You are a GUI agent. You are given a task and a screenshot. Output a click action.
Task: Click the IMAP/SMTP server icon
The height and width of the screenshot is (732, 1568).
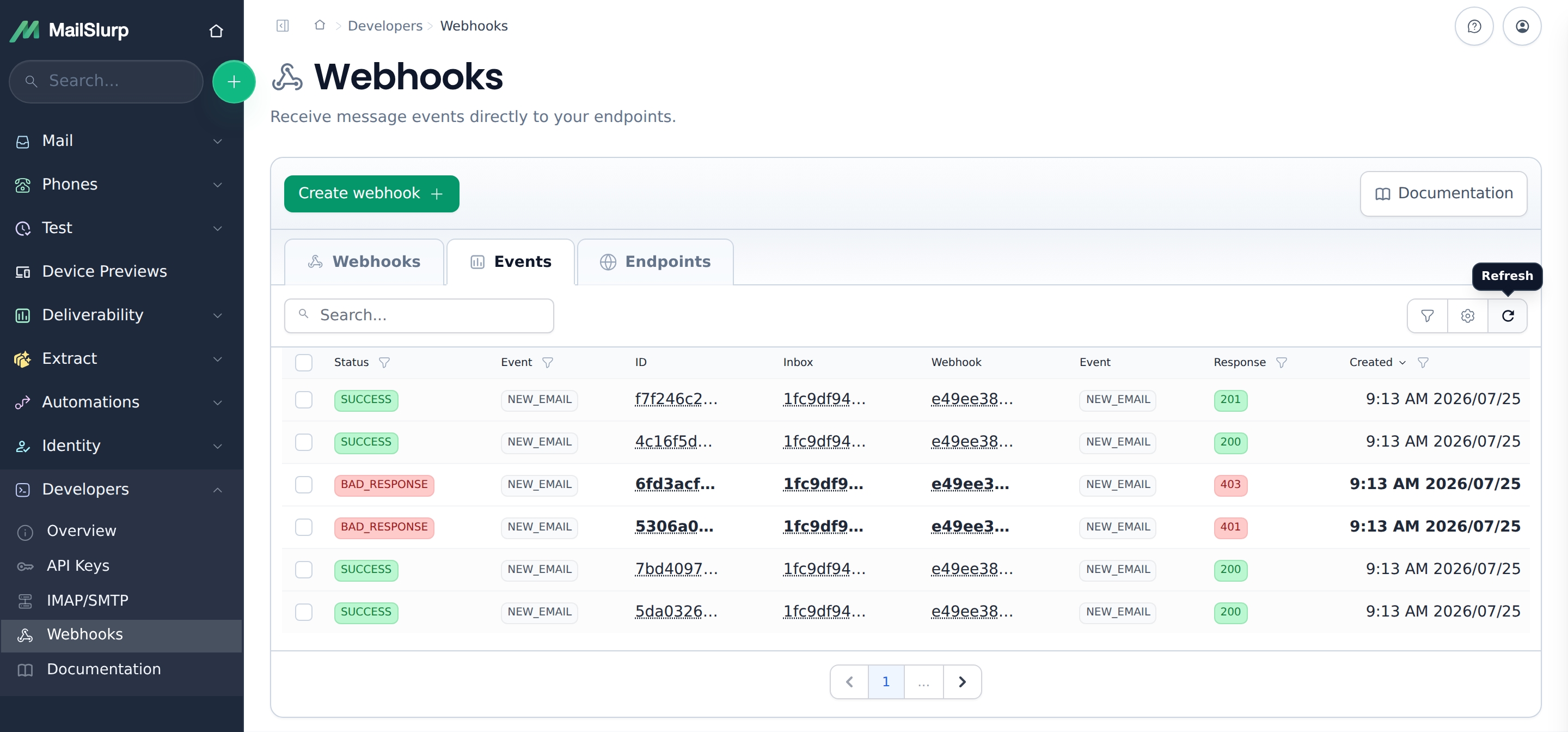(x=25, y=601)
